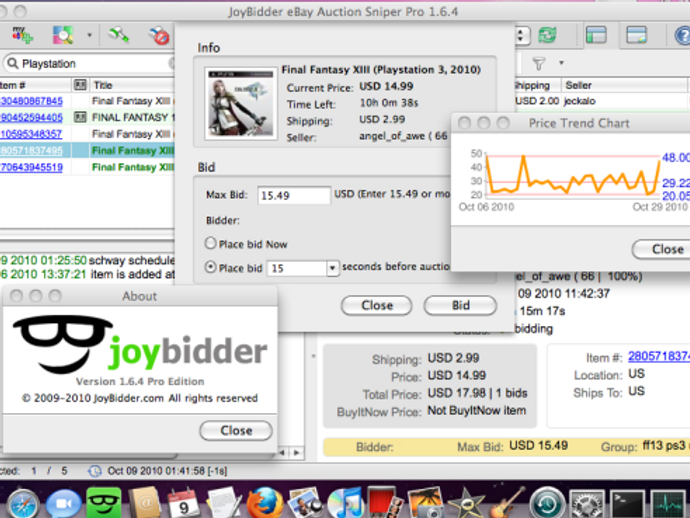Sort by the Item # column header
The image size is (690, 518).
[35, 85]
